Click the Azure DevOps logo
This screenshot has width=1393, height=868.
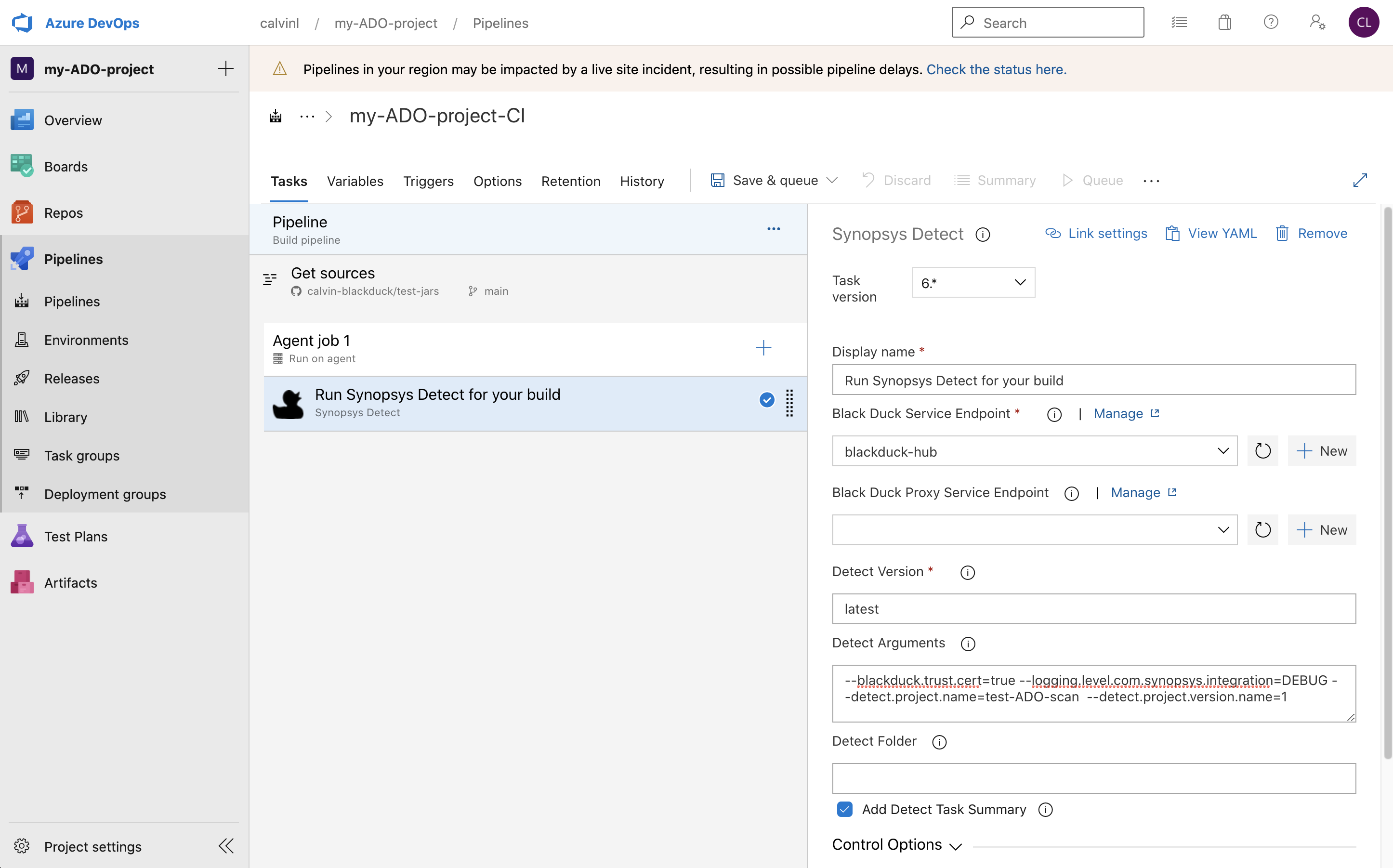click(x=22, y=23)
